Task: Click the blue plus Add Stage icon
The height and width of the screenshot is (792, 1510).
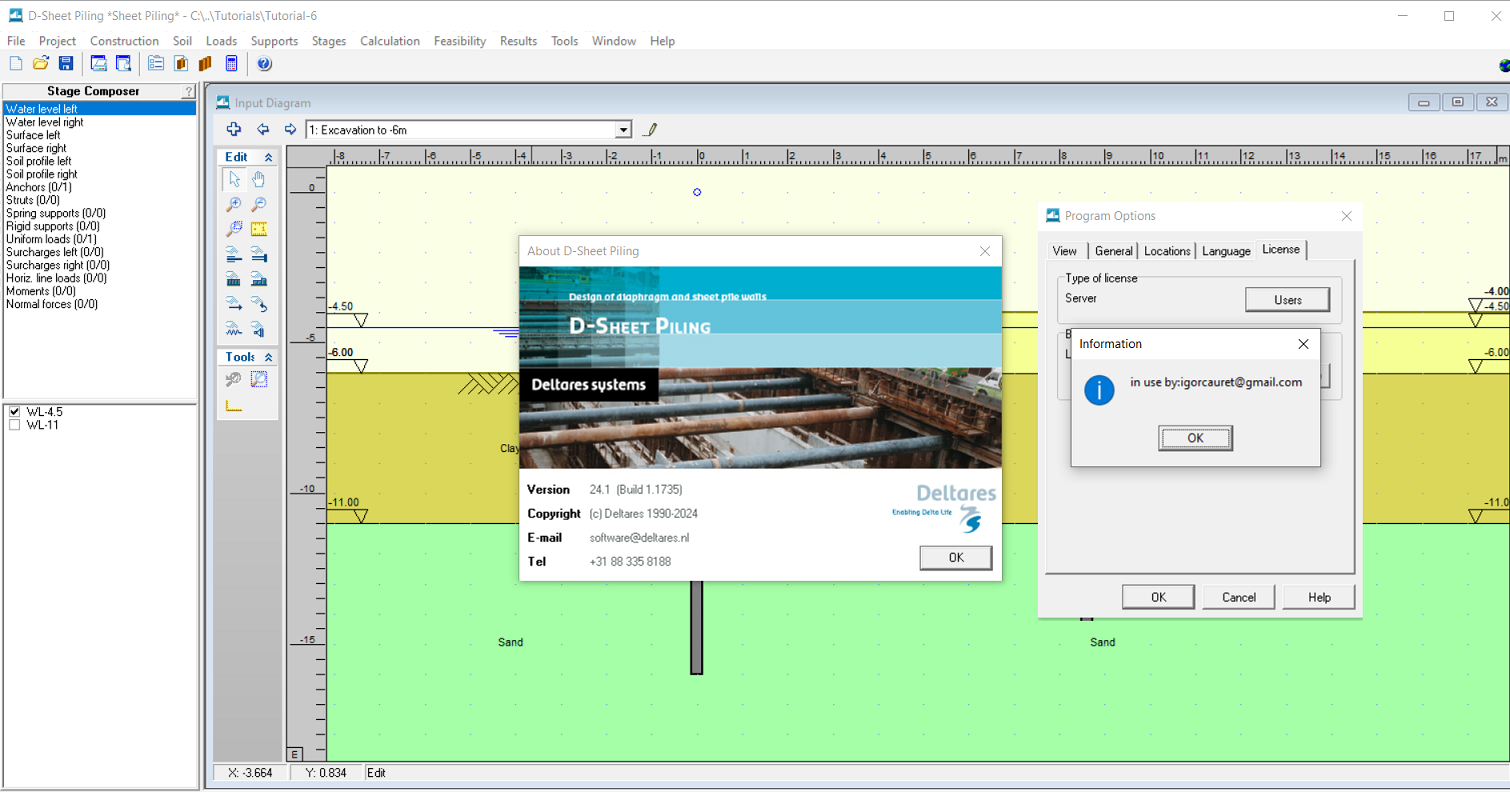Action: click(234, 129)
